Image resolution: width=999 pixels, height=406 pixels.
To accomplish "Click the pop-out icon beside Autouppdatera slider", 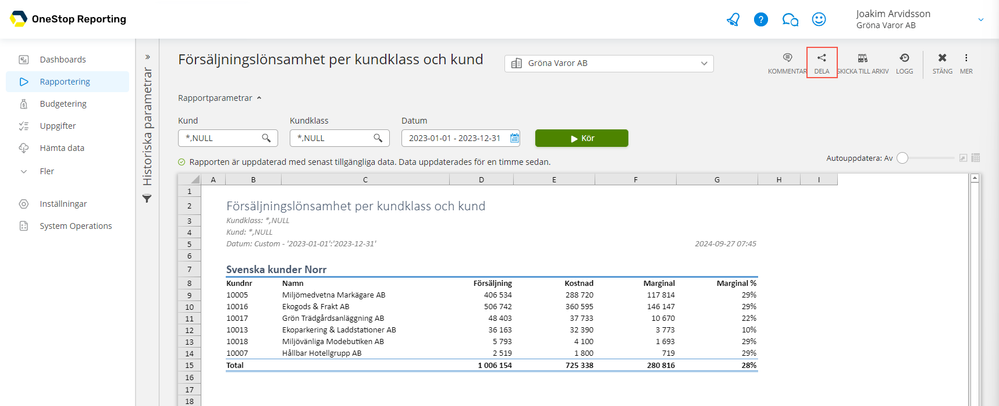I will (x=963, y=157).
